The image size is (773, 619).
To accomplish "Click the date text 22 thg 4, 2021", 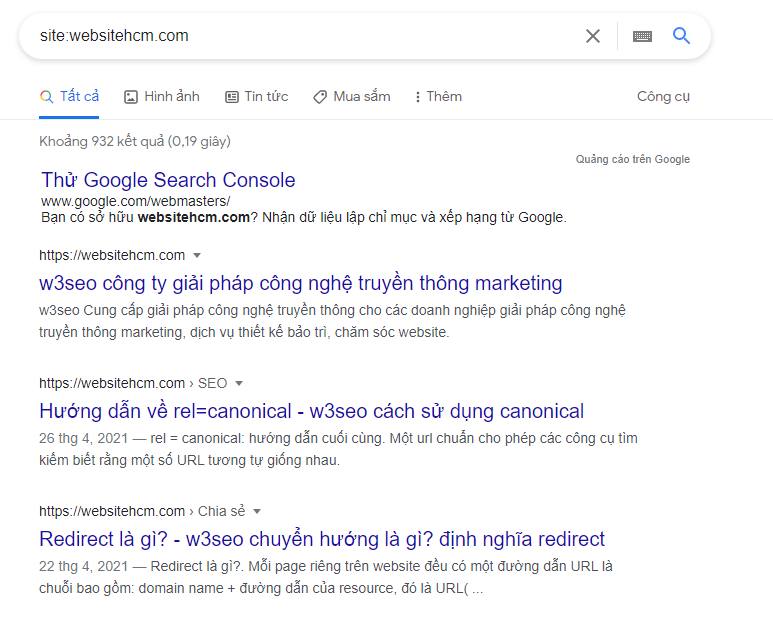I will coord(83,566).
